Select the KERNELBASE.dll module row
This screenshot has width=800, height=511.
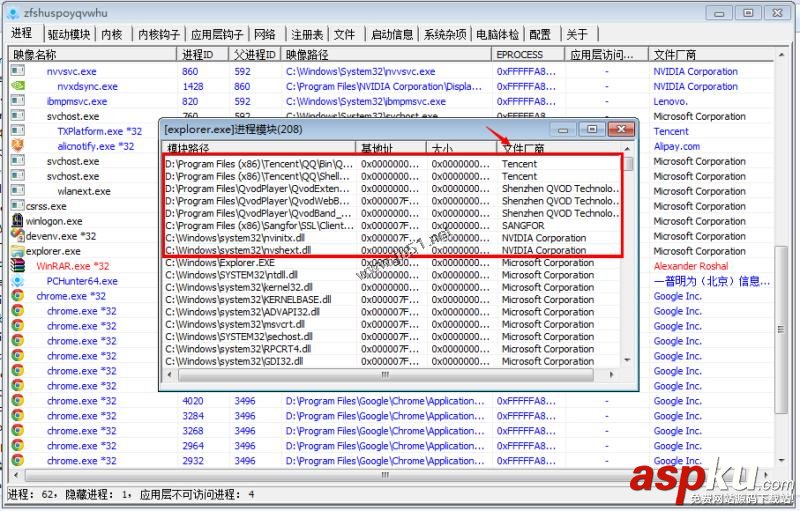coord(392,299)
